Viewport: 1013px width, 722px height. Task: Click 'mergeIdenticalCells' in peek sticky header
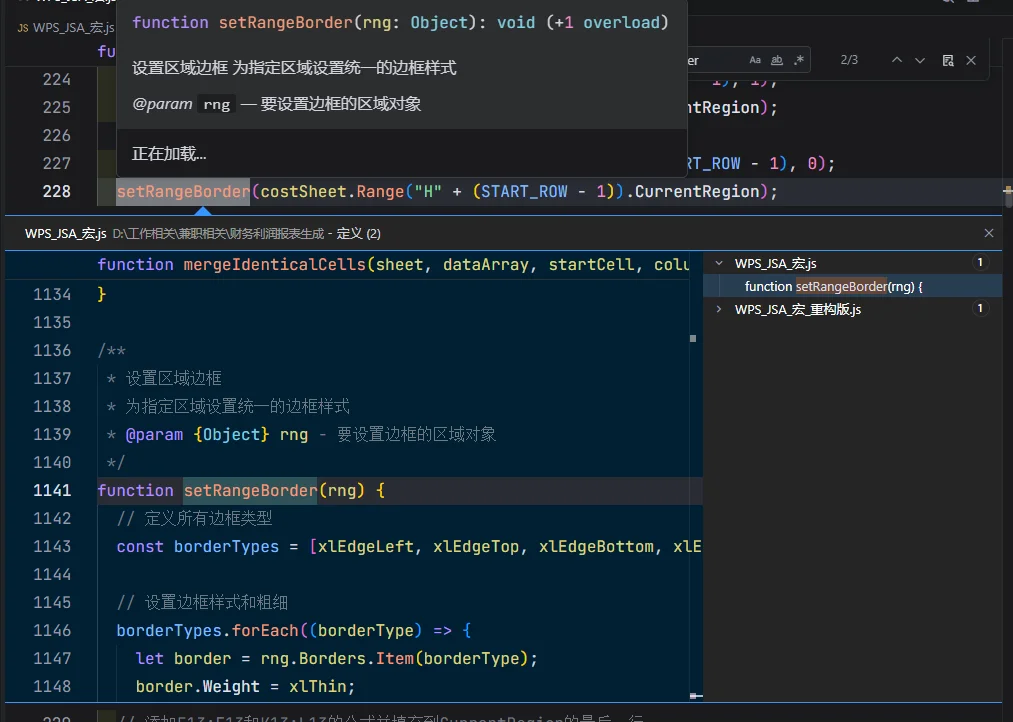pyautogui.click(x=275, y=265)
